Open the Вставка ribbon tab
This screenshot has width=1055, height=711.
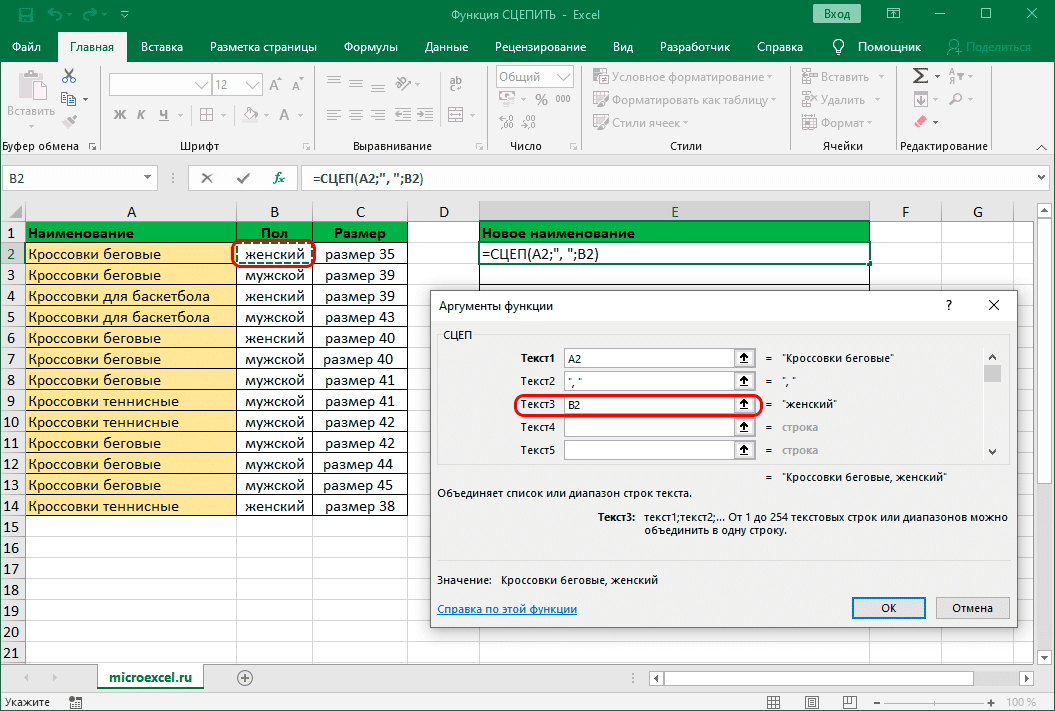(162, 47)
